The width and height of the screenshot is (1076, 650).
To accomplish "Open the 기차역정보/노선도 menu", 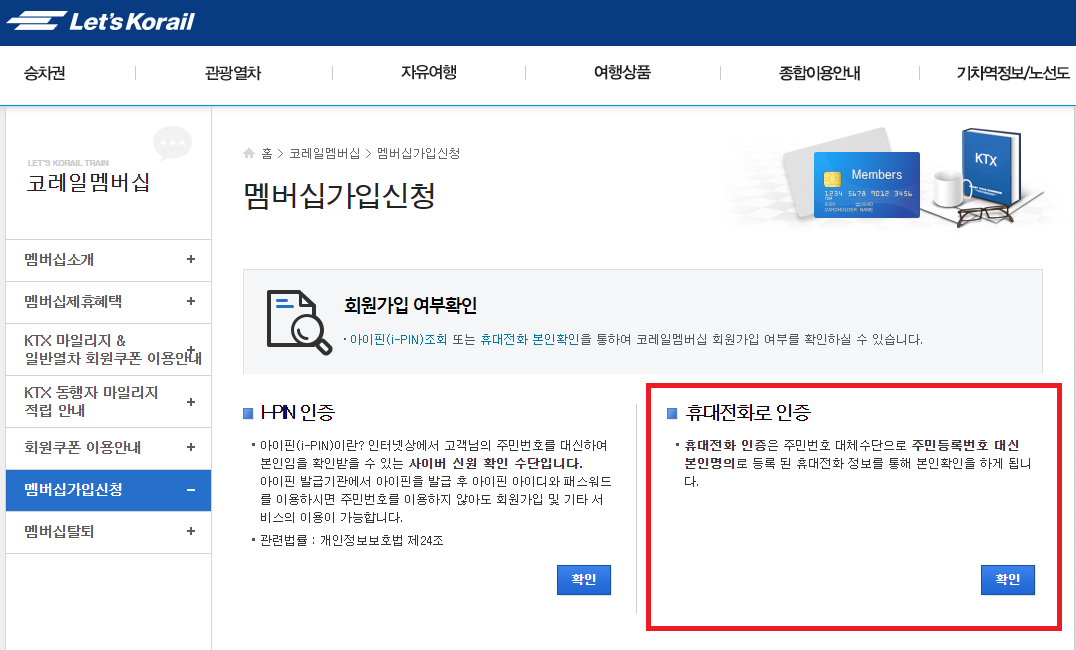I will (x=1013, y=73).
